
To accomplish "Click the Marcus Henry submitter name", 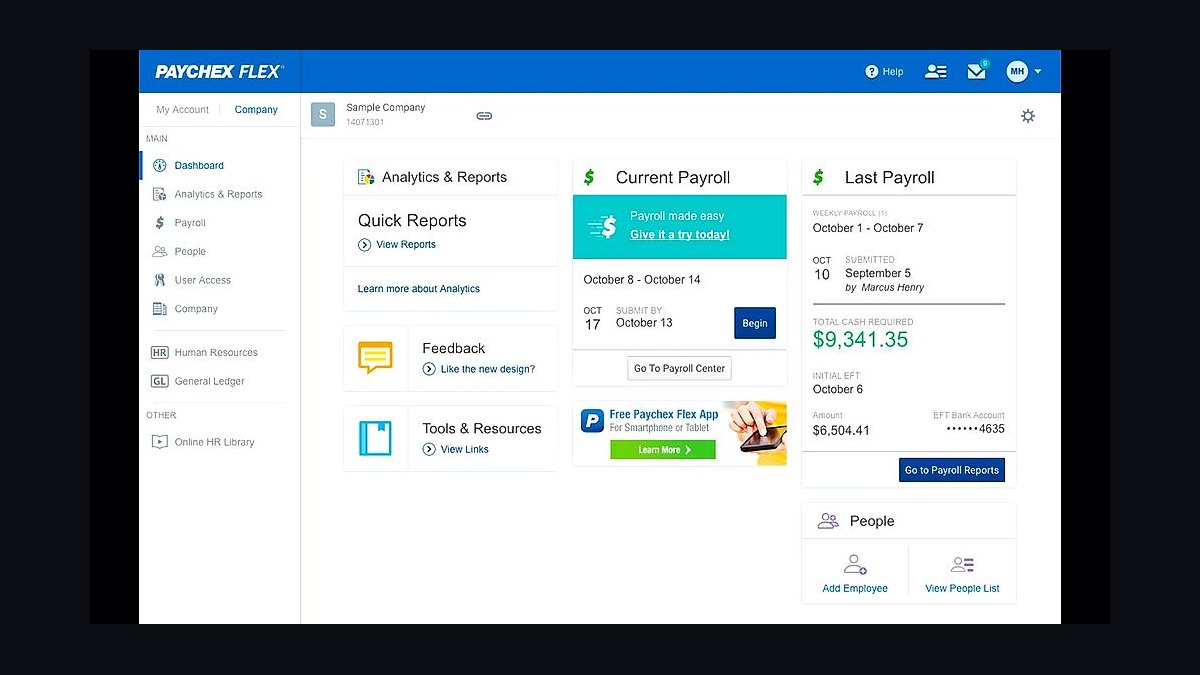I will (x=892, y=288).
